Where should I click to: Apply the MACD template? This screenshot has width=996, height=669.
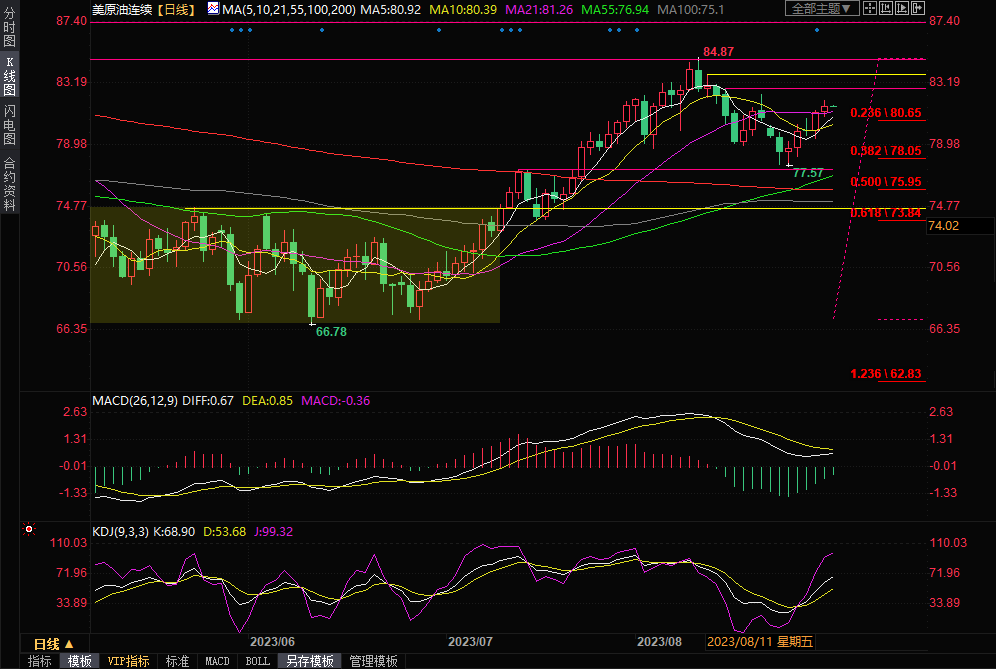click(x=217, y=661)
